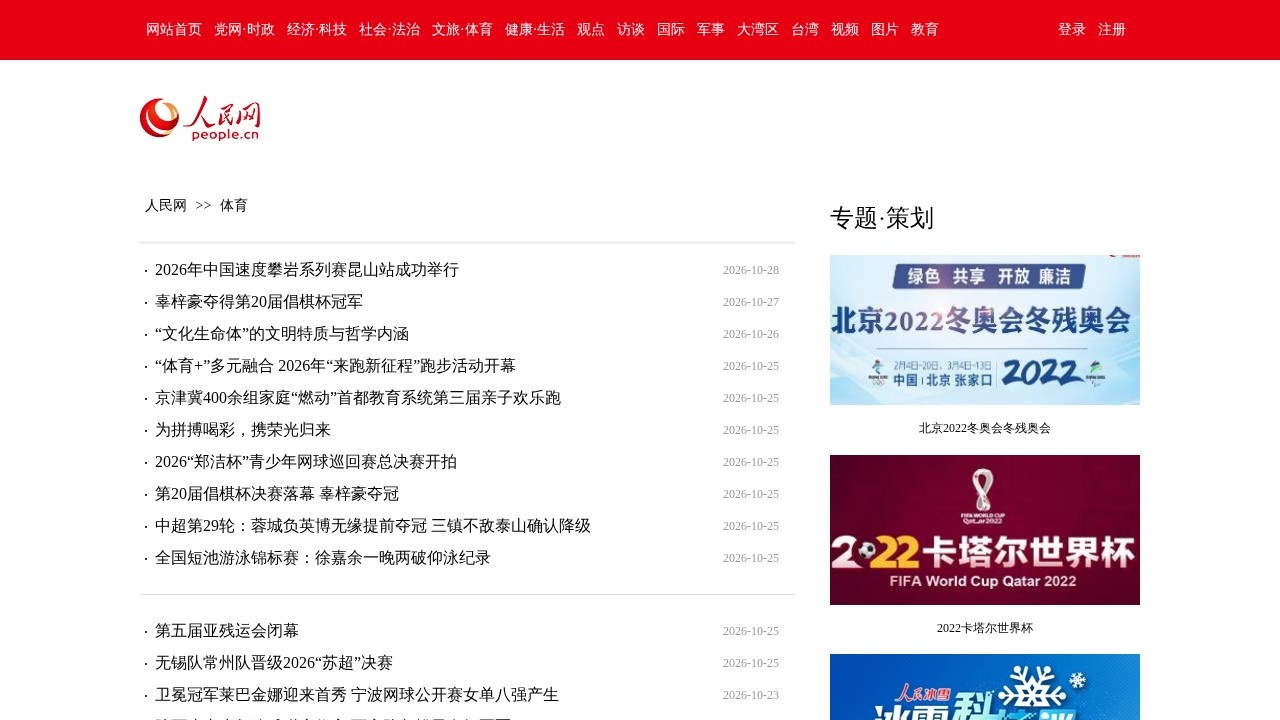Open article 中超第29轮：蓉城负英博无缘提前夺冠
The width and height of the screenshot is (1280, 720).
(x=373, y=526)
